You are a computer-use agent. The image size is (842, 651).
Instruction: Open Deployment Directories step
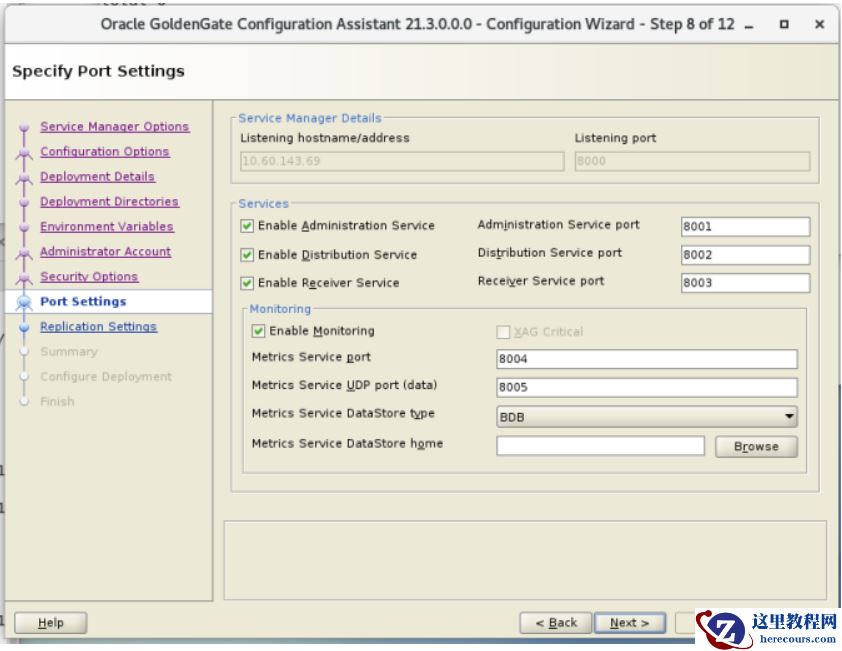pyautogui.click(x=110, y=202)
